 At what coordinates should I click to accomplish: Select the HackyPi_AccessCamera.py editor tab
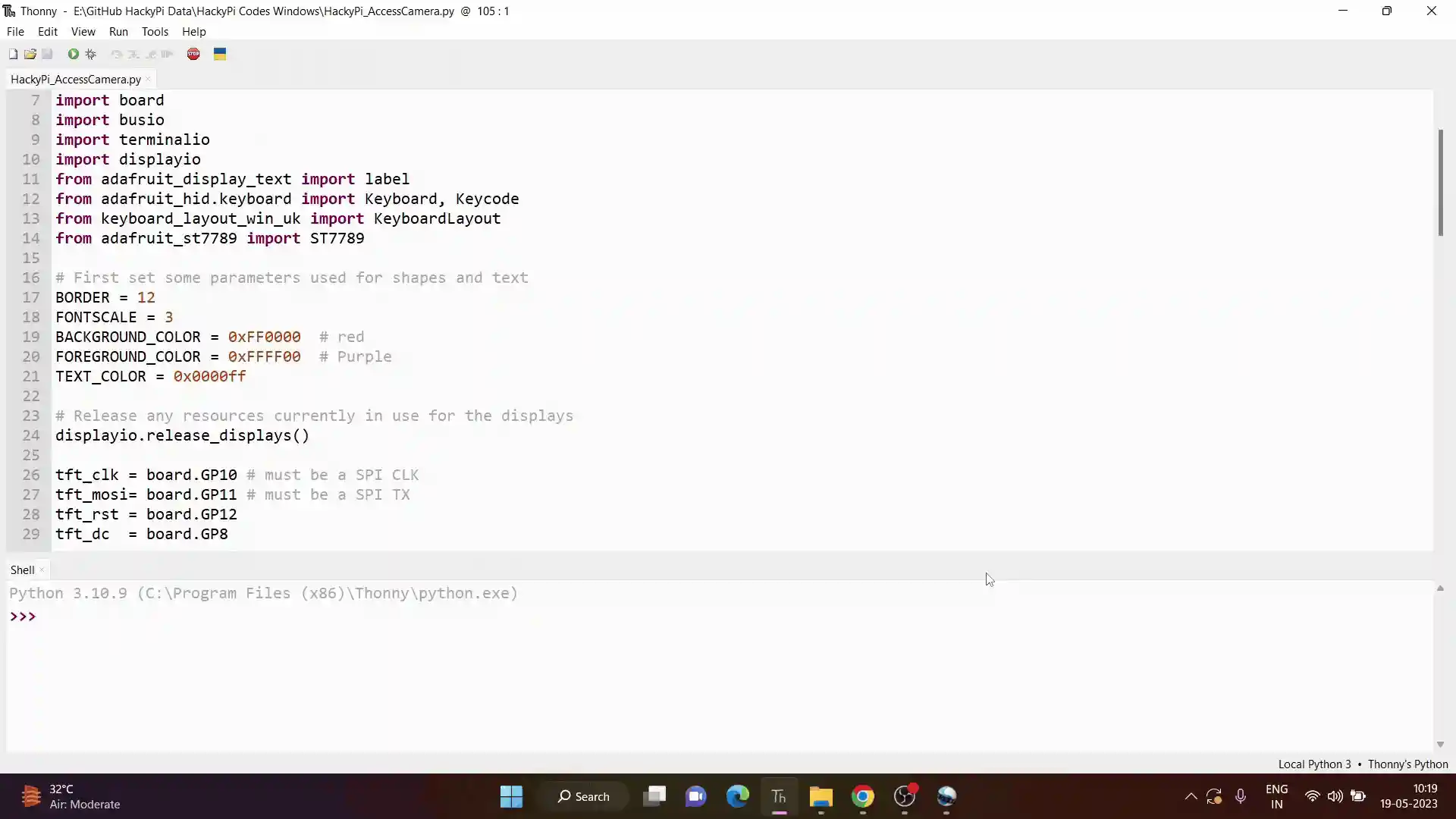coord(75,79)
